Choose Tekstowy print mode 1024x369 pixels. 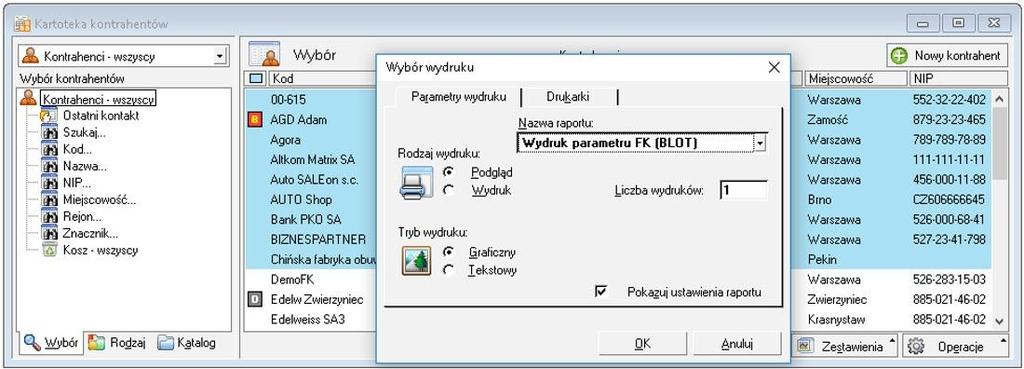pyautogui.click(x=448, y=270)
